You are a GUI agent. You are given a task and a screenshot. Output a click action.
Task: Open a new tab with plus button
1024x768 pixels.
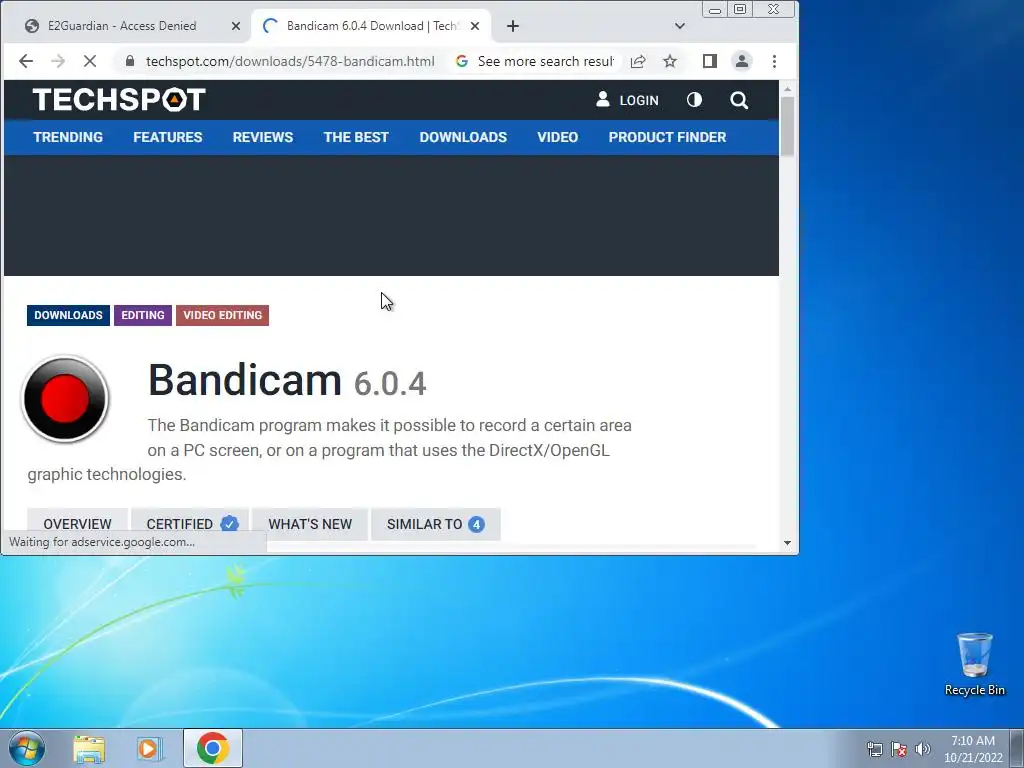click(x=513, y=26)
